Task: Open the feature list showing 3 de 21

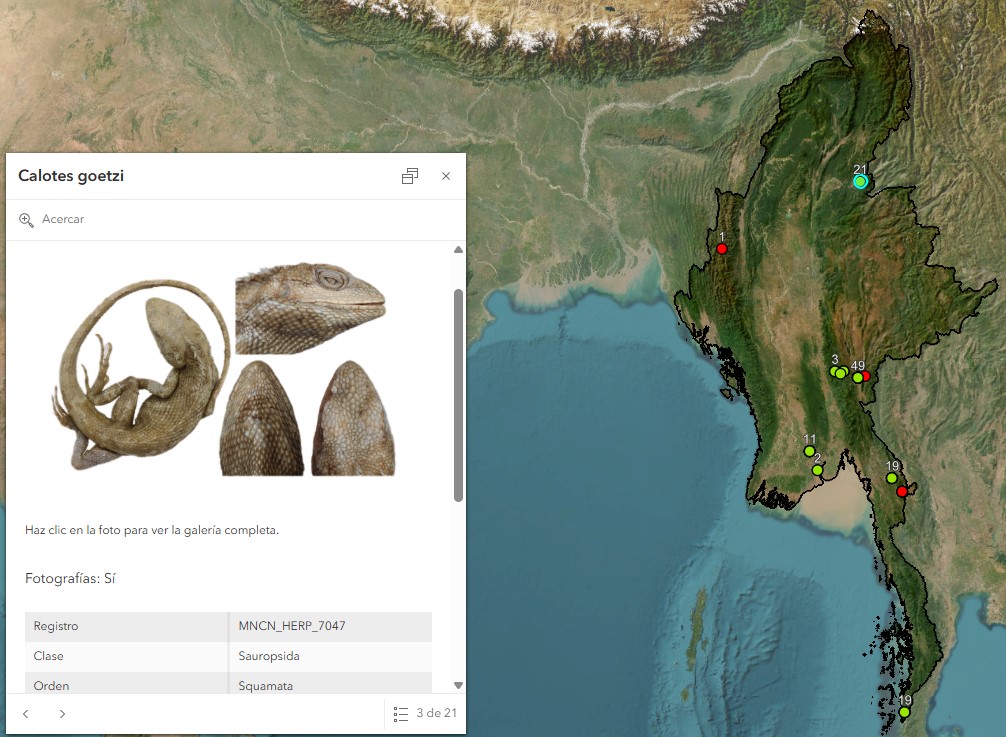Action: coord(425,713)
